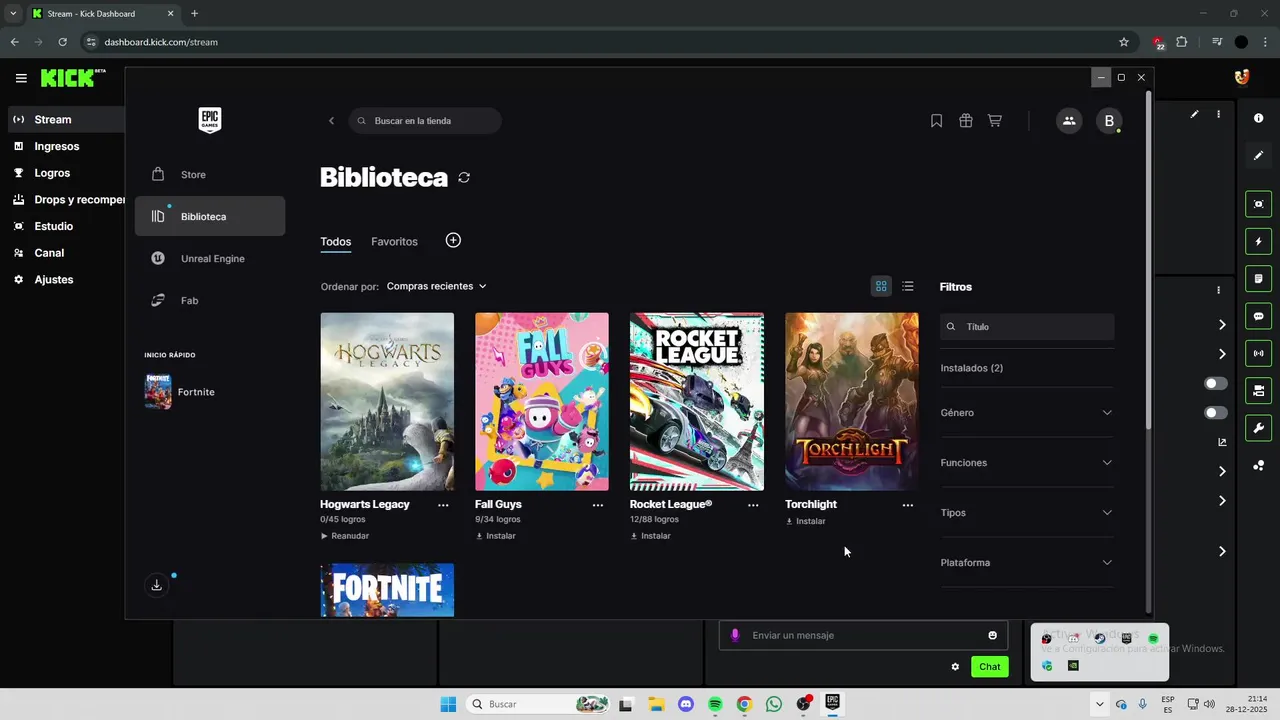Image resolution: width=1280 pixels, height=720 pixels.
Task: Open Fall Guys three-dot options menu
Action: click(598, 505)
